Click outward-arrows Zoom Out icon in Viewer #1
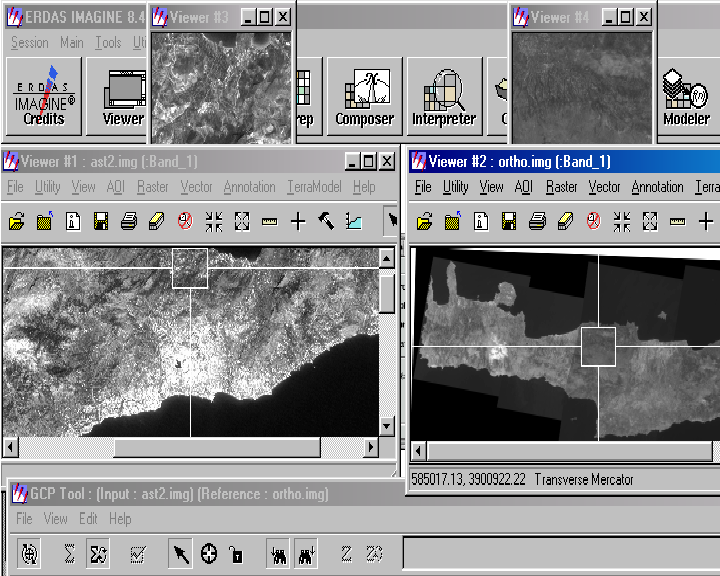720x576 pixels. point(242,222)
